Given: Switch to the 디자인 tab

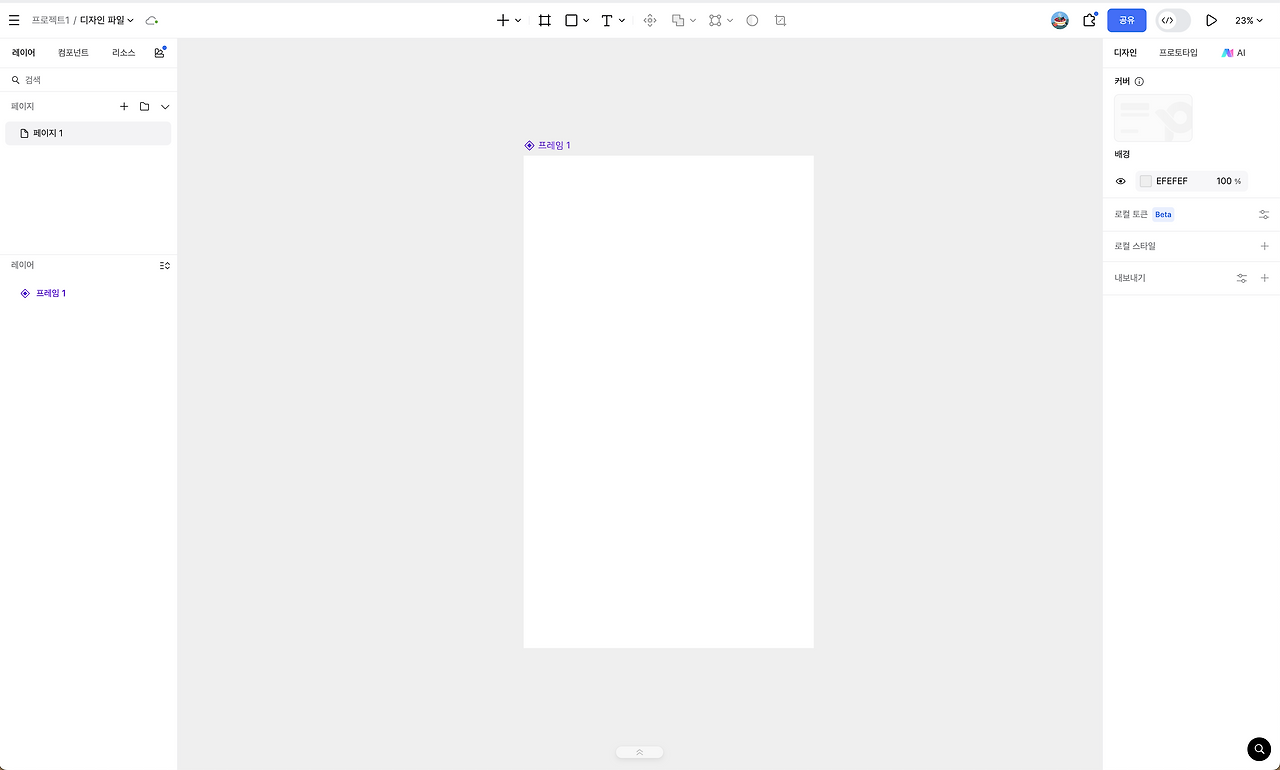Looking at the screenshot, I should click(1126, 53).
